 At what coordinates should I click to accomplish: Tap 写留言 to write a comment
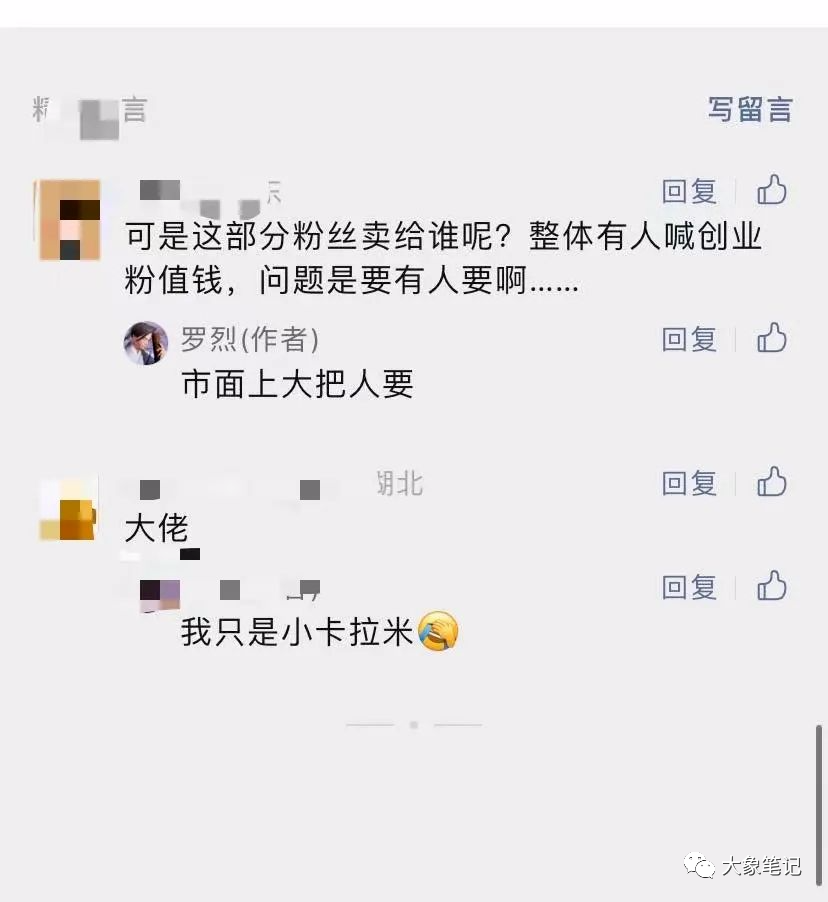point(750,109)
